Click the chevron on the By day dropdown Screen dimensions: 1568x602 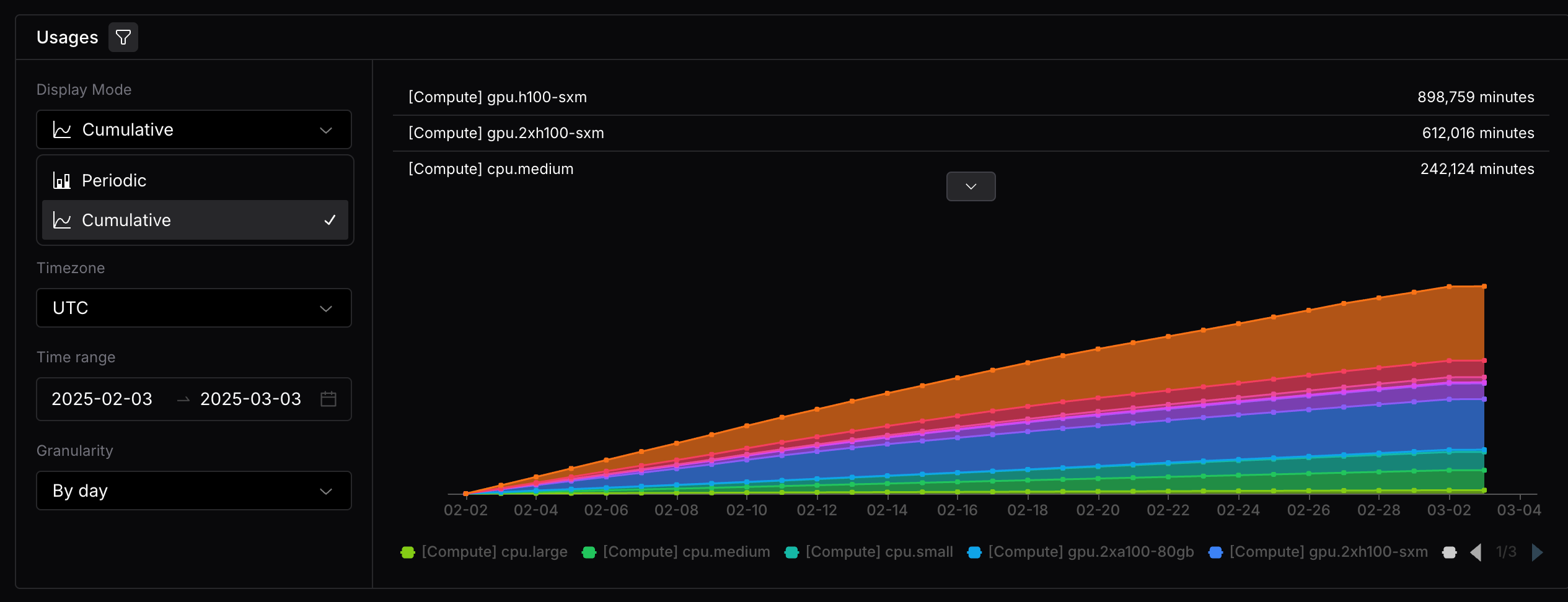pyautogui.click(x=326, y=491)
